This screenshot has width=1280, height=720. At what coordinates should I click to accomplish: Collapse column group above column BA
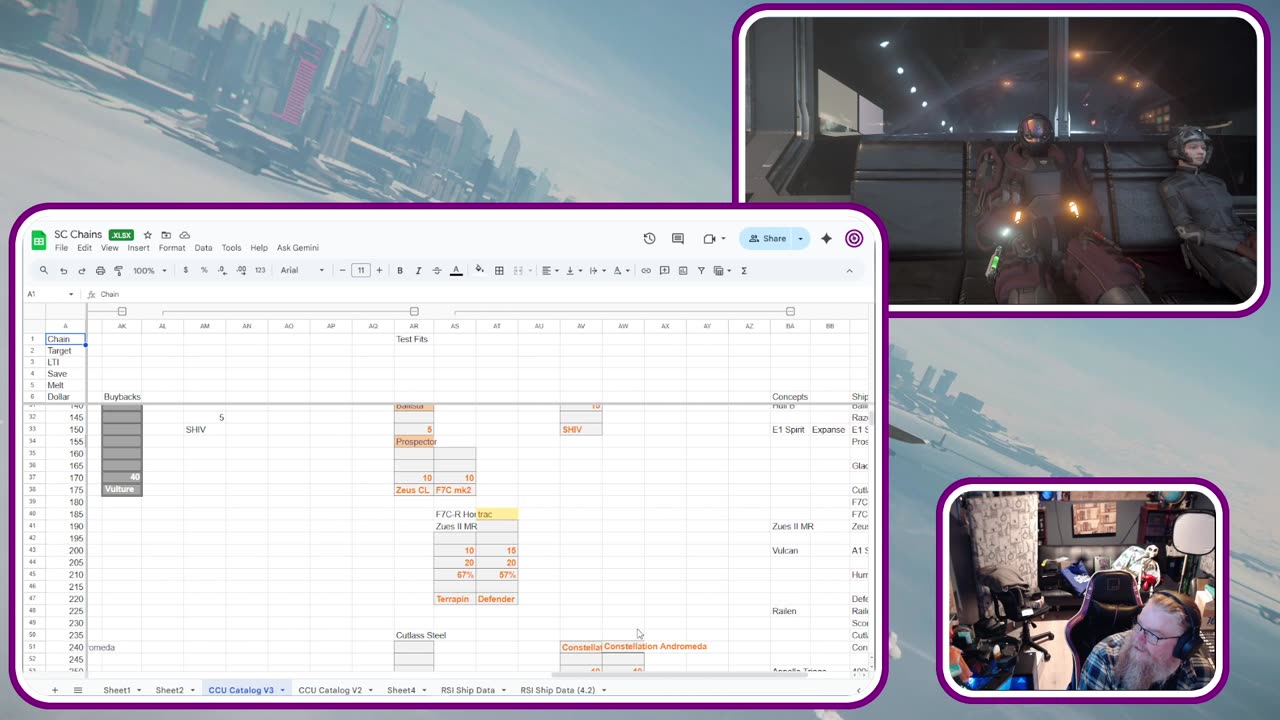(790, 312)
